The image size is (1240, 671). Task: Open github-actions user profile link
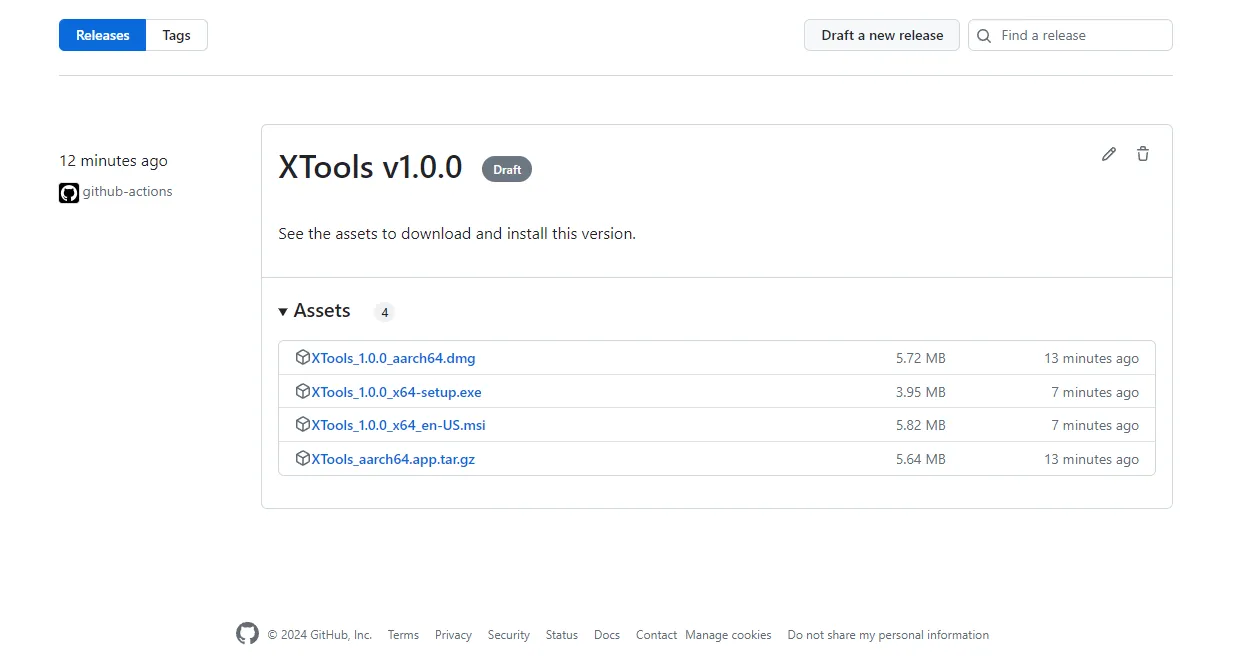[127, 192]
